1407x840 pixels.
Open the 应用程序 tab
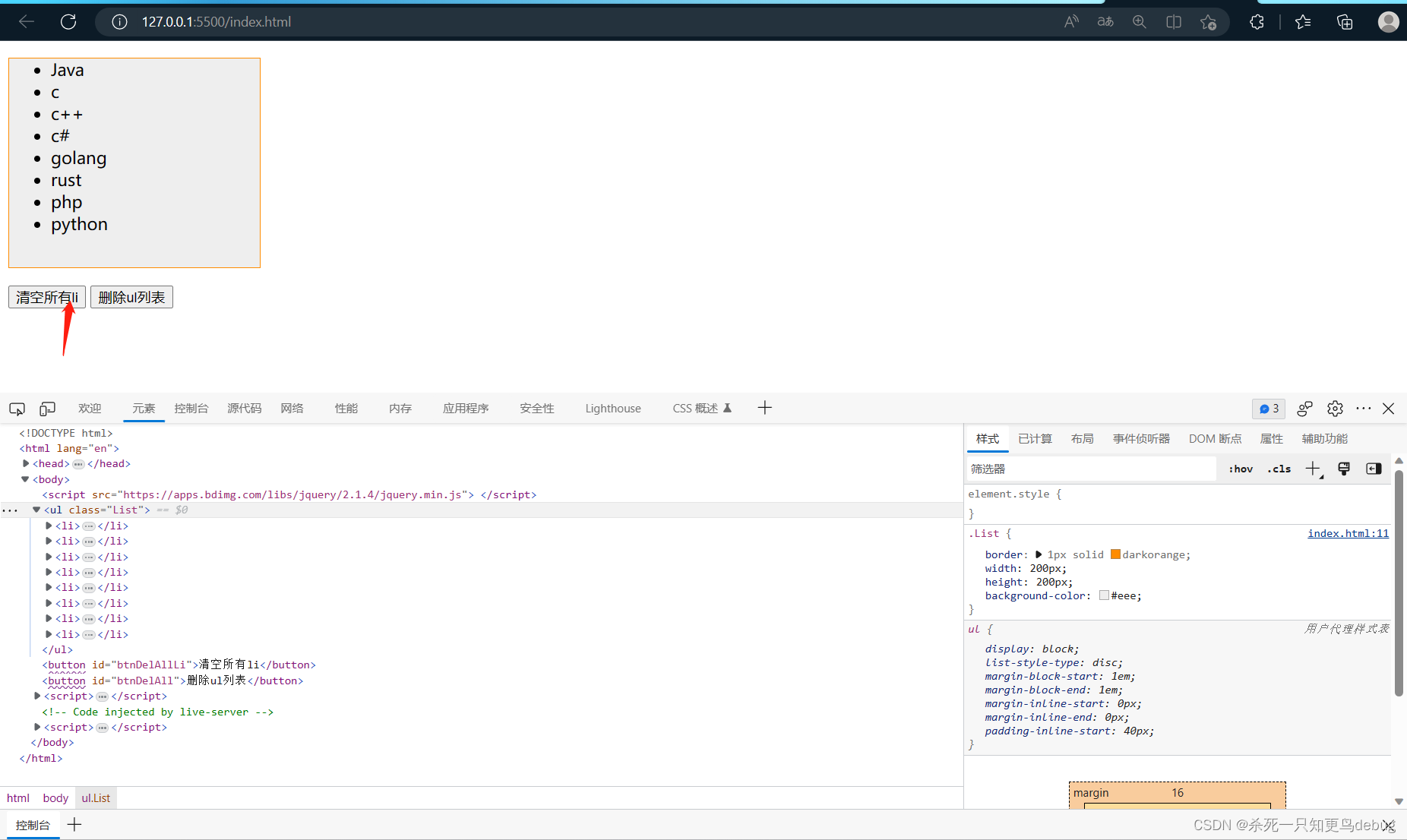pos(466,409)
